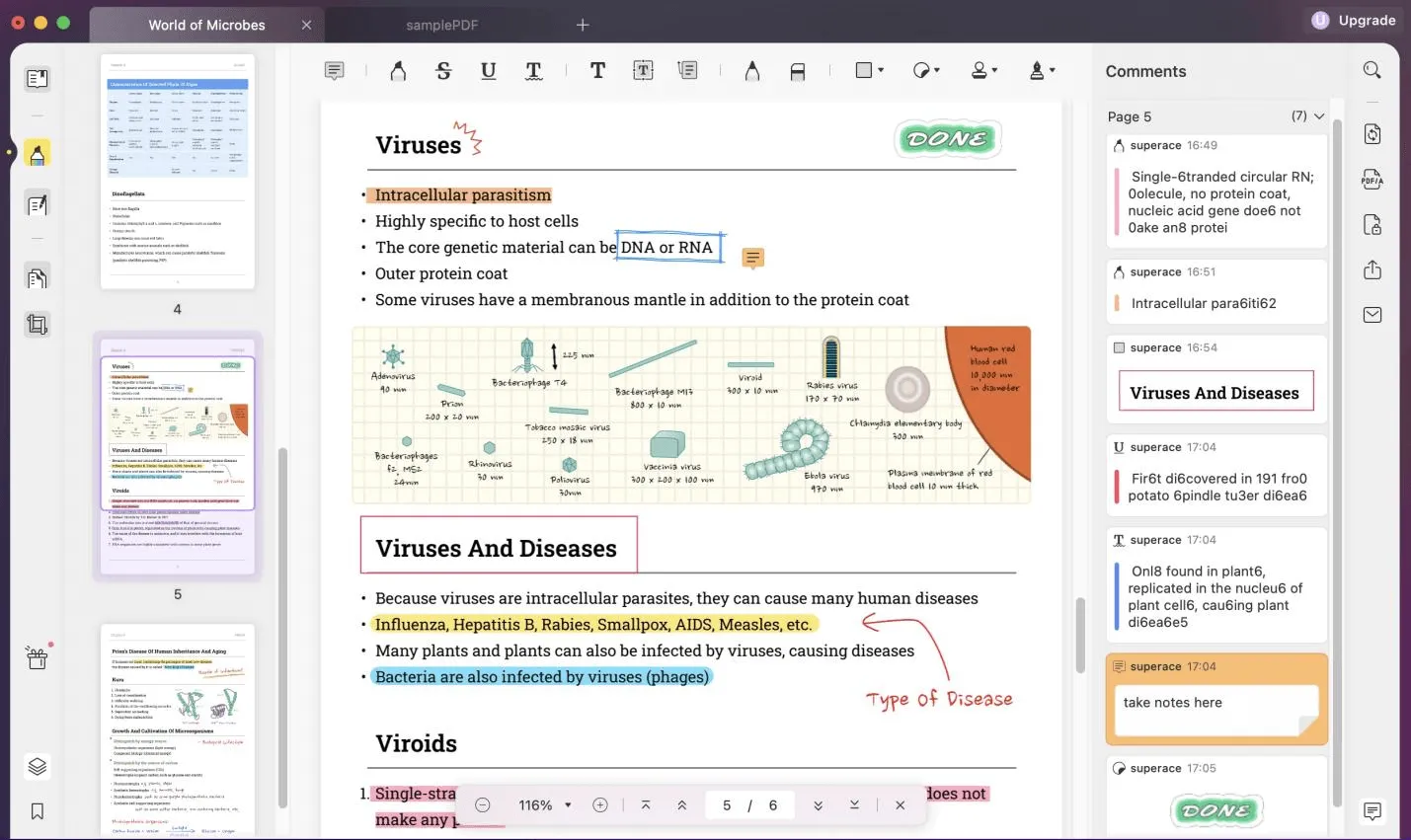Screen dimensions: 1411x840
Task: Zoom out with the minus button
Action: [x=483, y=805]
